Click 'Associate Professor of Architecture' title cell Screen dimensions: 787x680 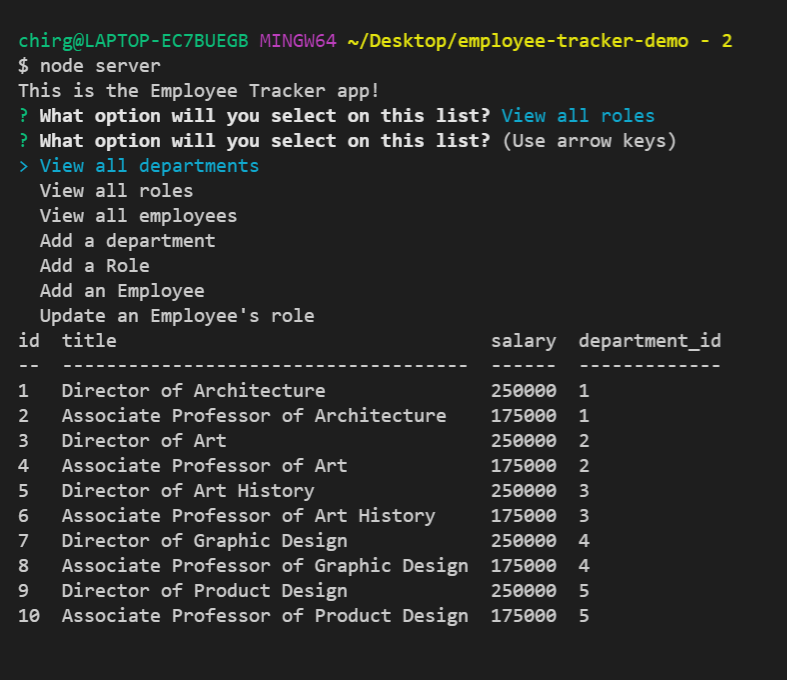tap(254, 416)
